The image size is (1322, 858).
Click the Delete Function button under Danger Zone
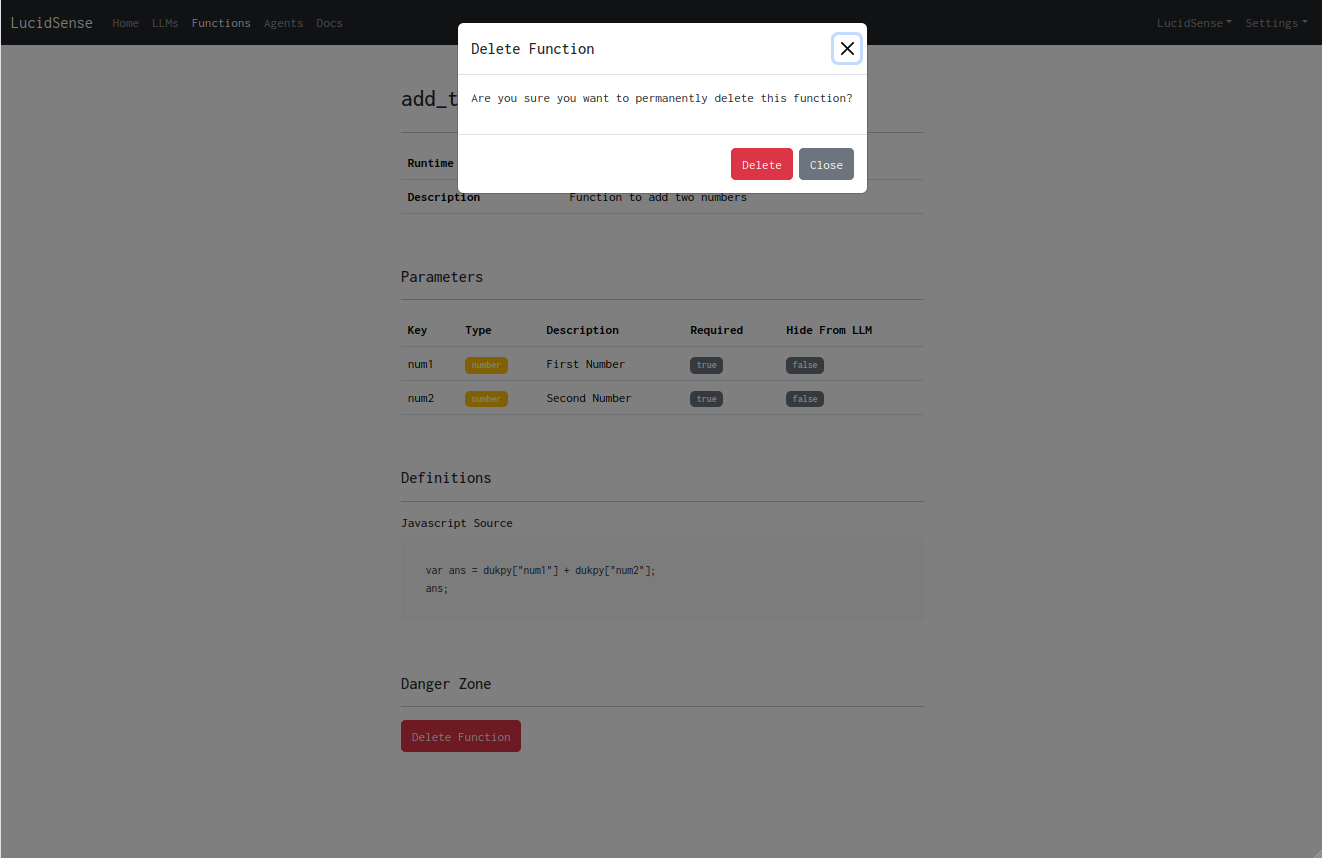tap(461, 737)
